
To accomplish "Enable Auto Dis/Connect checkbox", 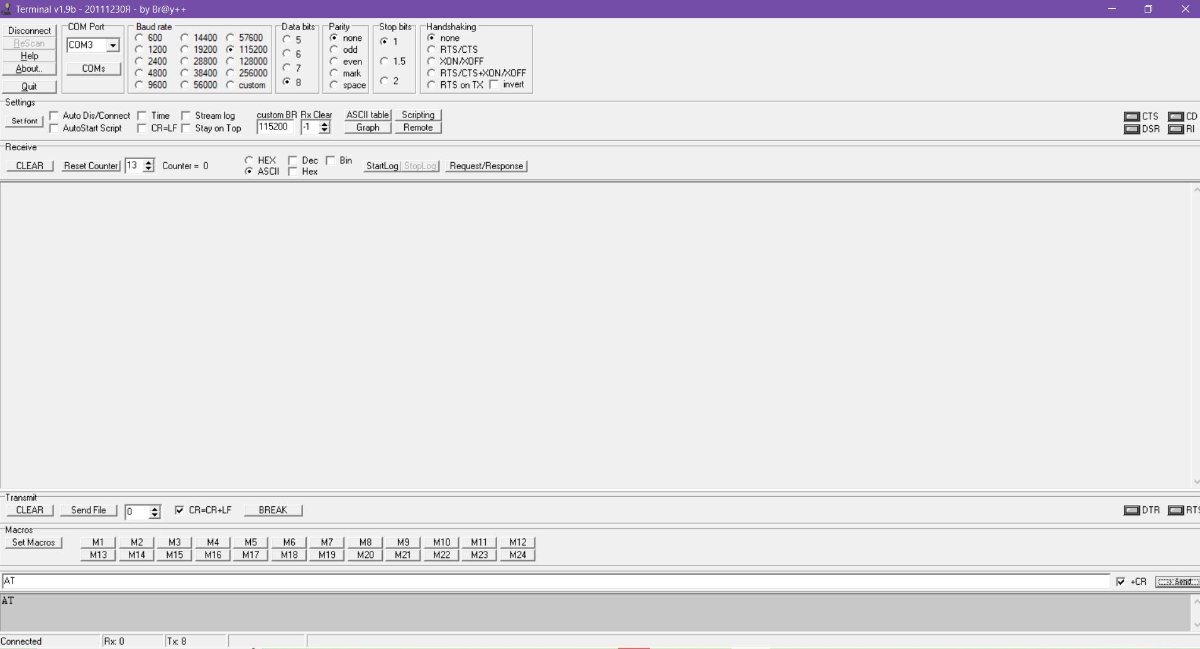I will click(54, 116).
